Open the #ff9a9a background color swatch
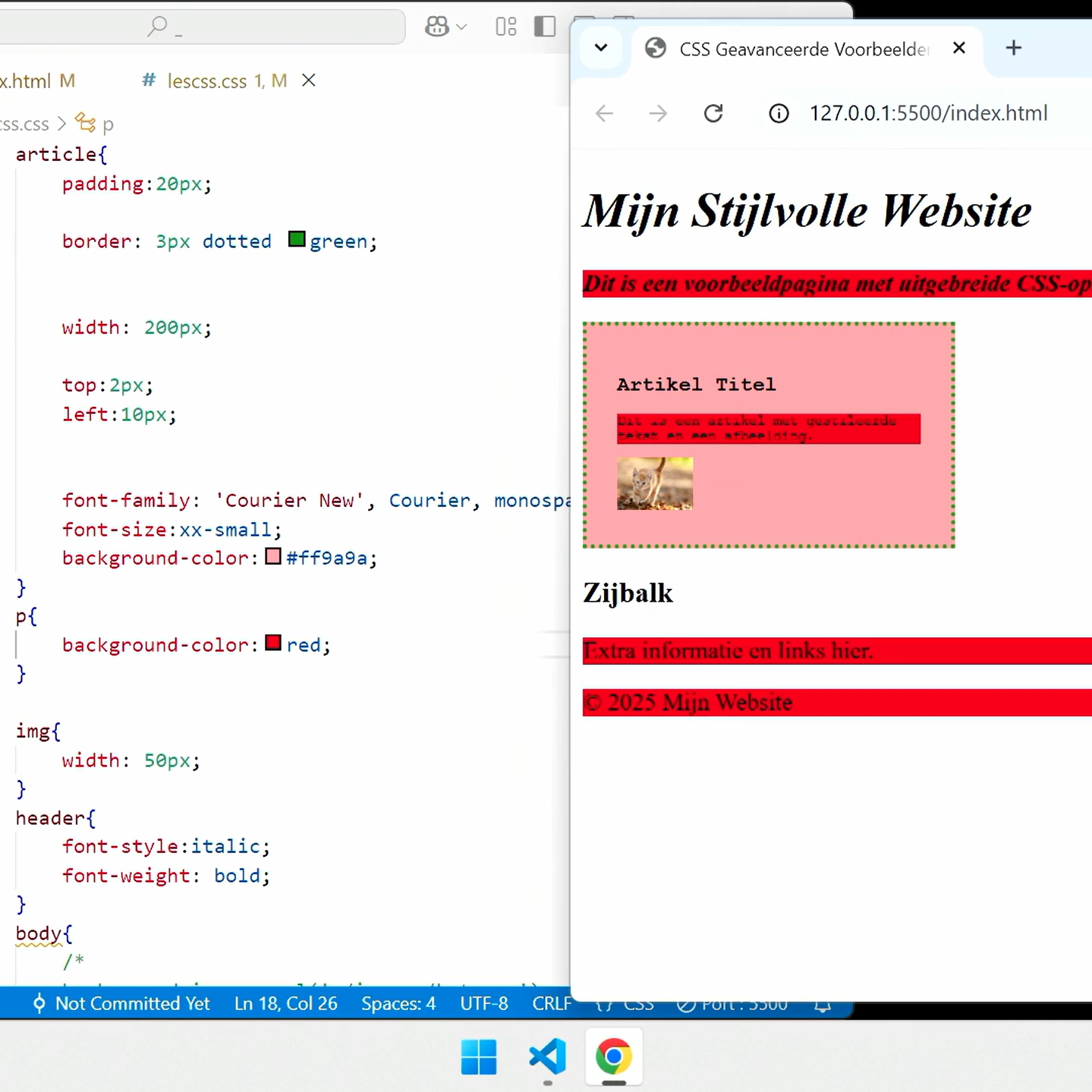The height and width of the screenshot is (1092, 1092). click(273, 557)
